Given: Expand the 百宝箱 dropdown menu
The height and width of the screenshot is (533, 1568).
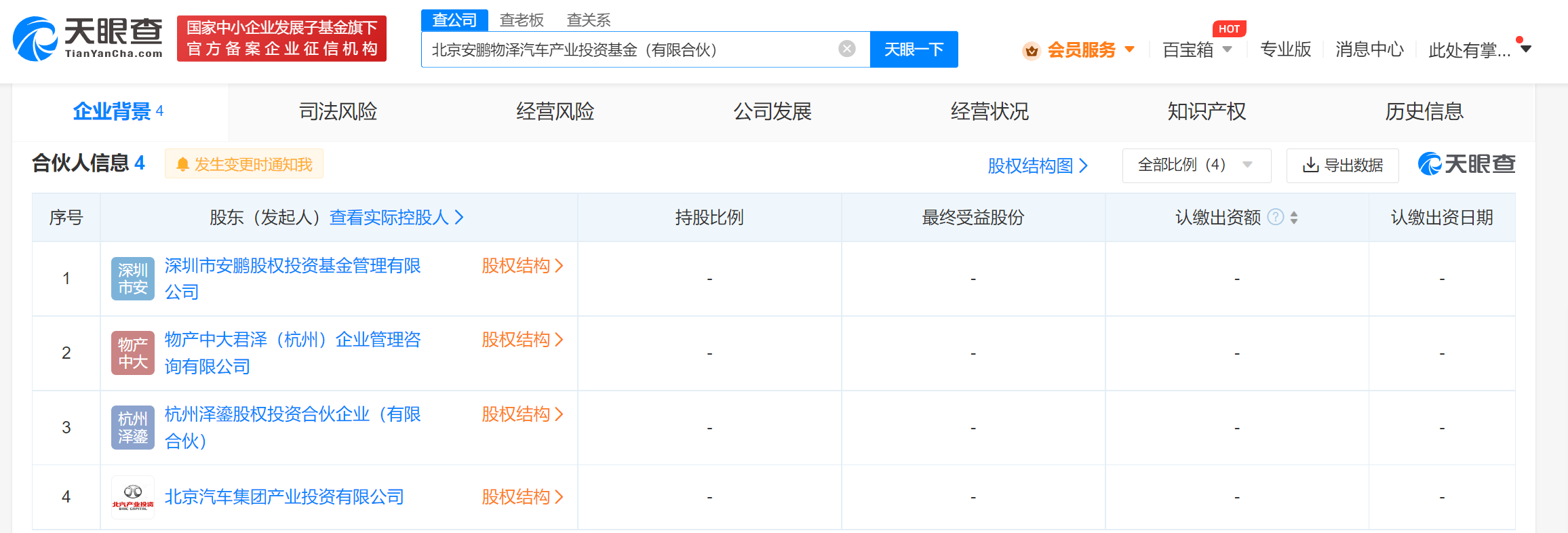Looking at the screenshot, I should [1227, 50].
